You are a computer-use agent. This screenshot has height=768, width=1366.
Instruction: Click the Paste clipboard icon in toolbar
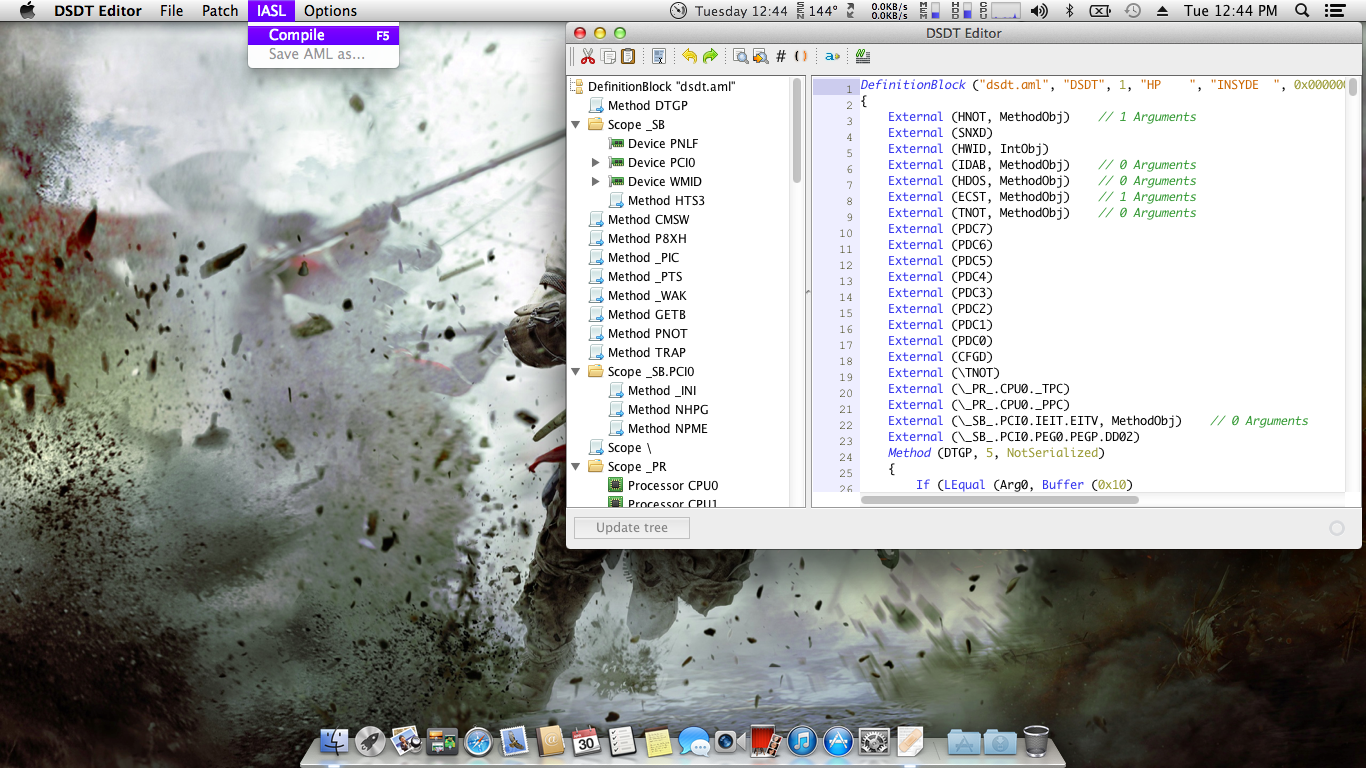628,56
